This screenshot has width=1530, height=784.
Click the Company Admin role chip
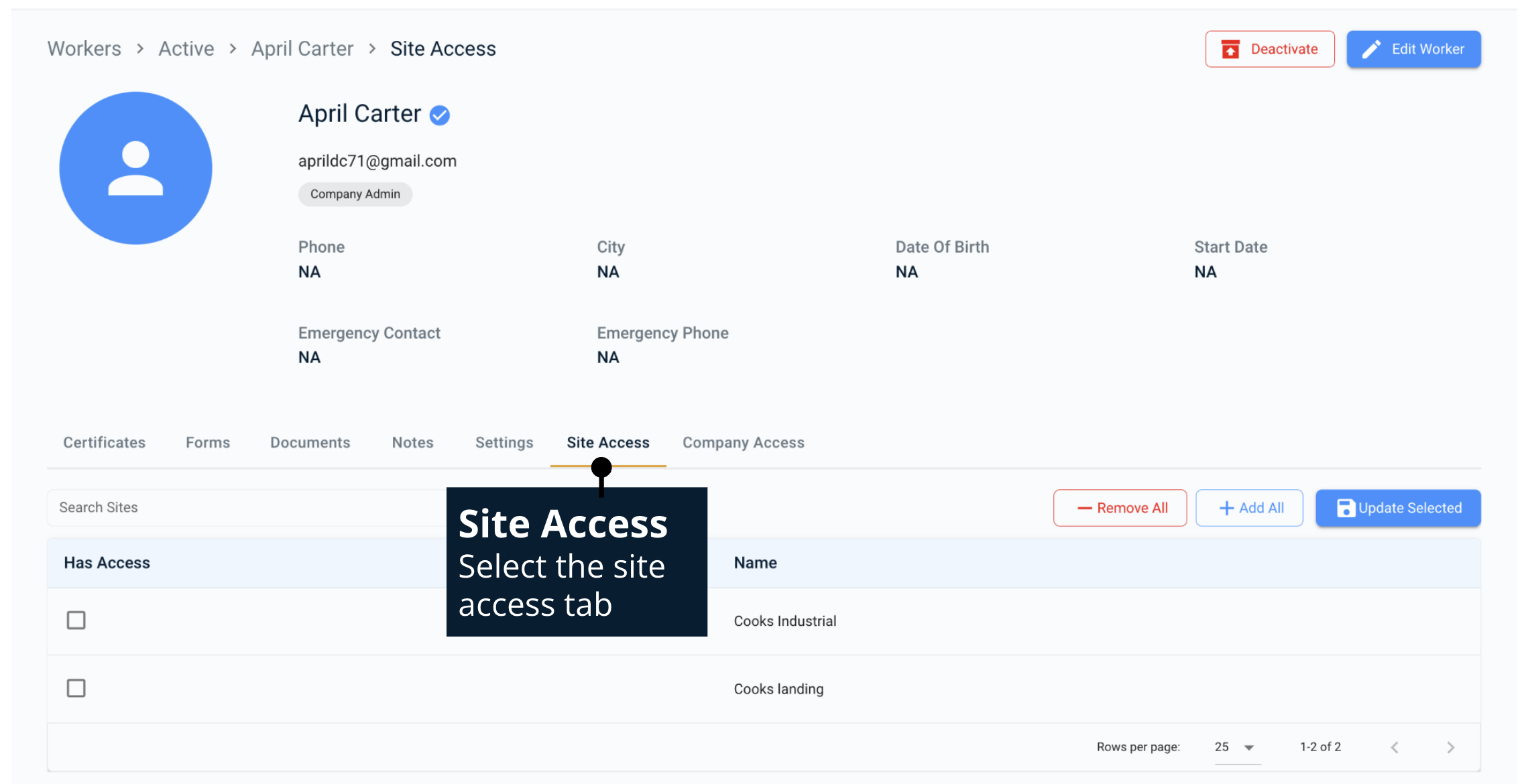[355, 194]
